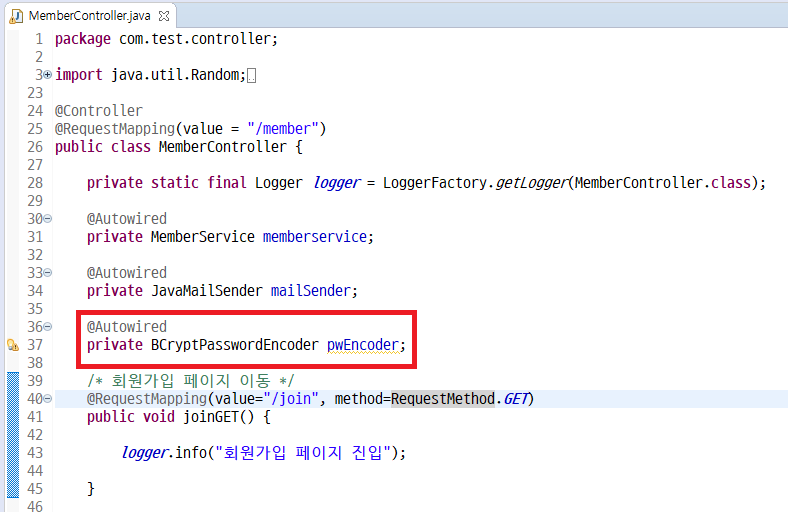
Task: Click 'package' keyword on line 1
Action: (83, 39)
